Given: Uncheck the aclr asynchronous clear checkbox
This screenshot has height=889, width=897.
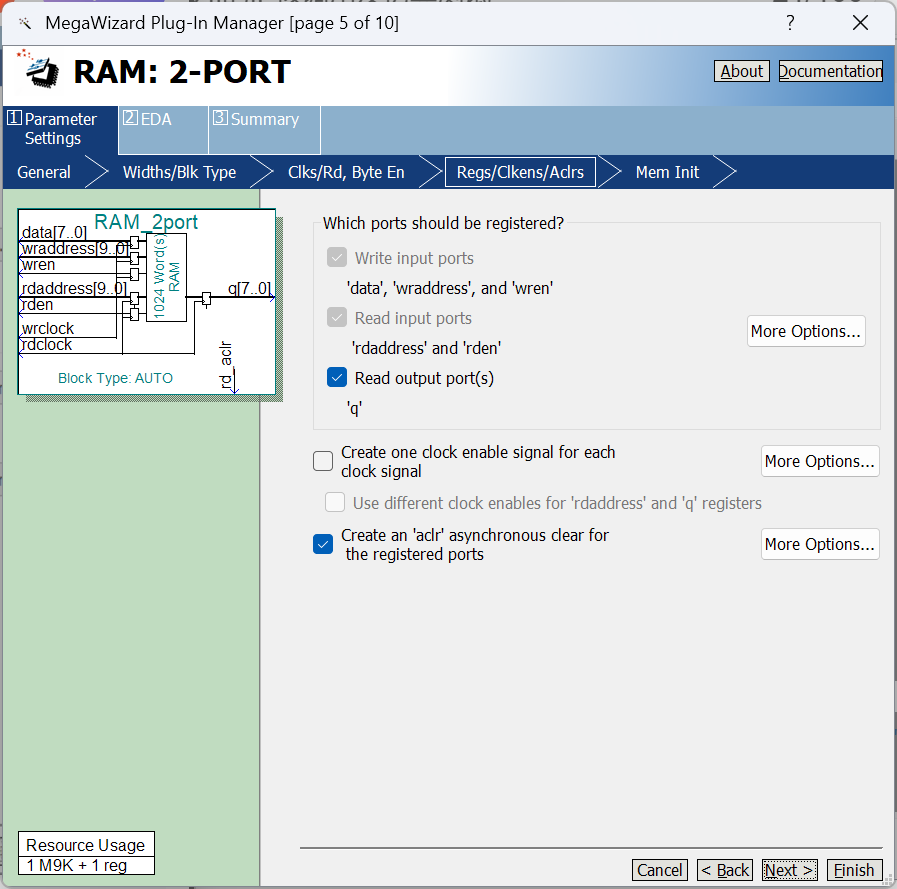Looking at the screenshot, I should [x=323, y=544].
